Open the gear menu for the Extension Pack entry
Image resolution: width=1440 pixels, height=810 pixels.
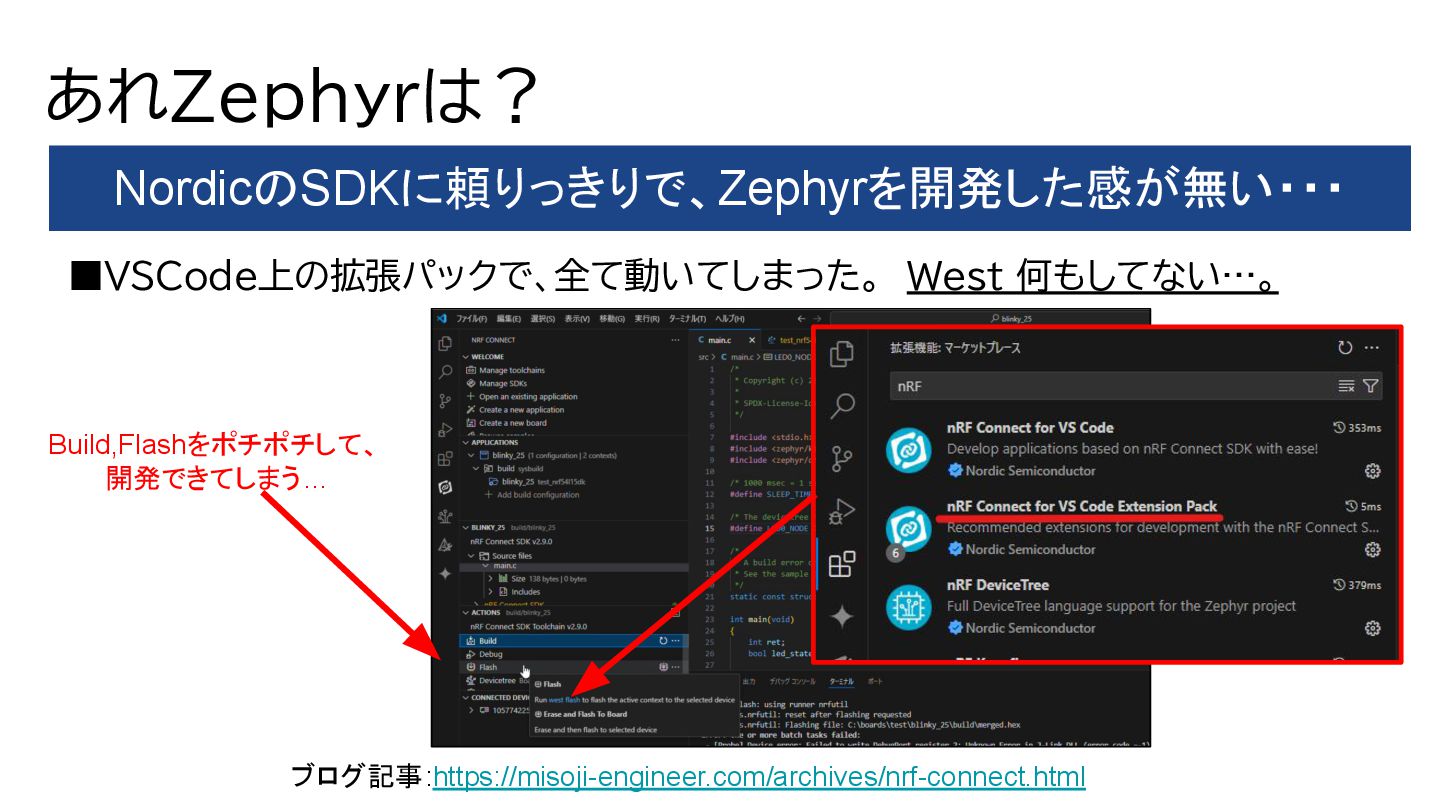[1372, 549]
